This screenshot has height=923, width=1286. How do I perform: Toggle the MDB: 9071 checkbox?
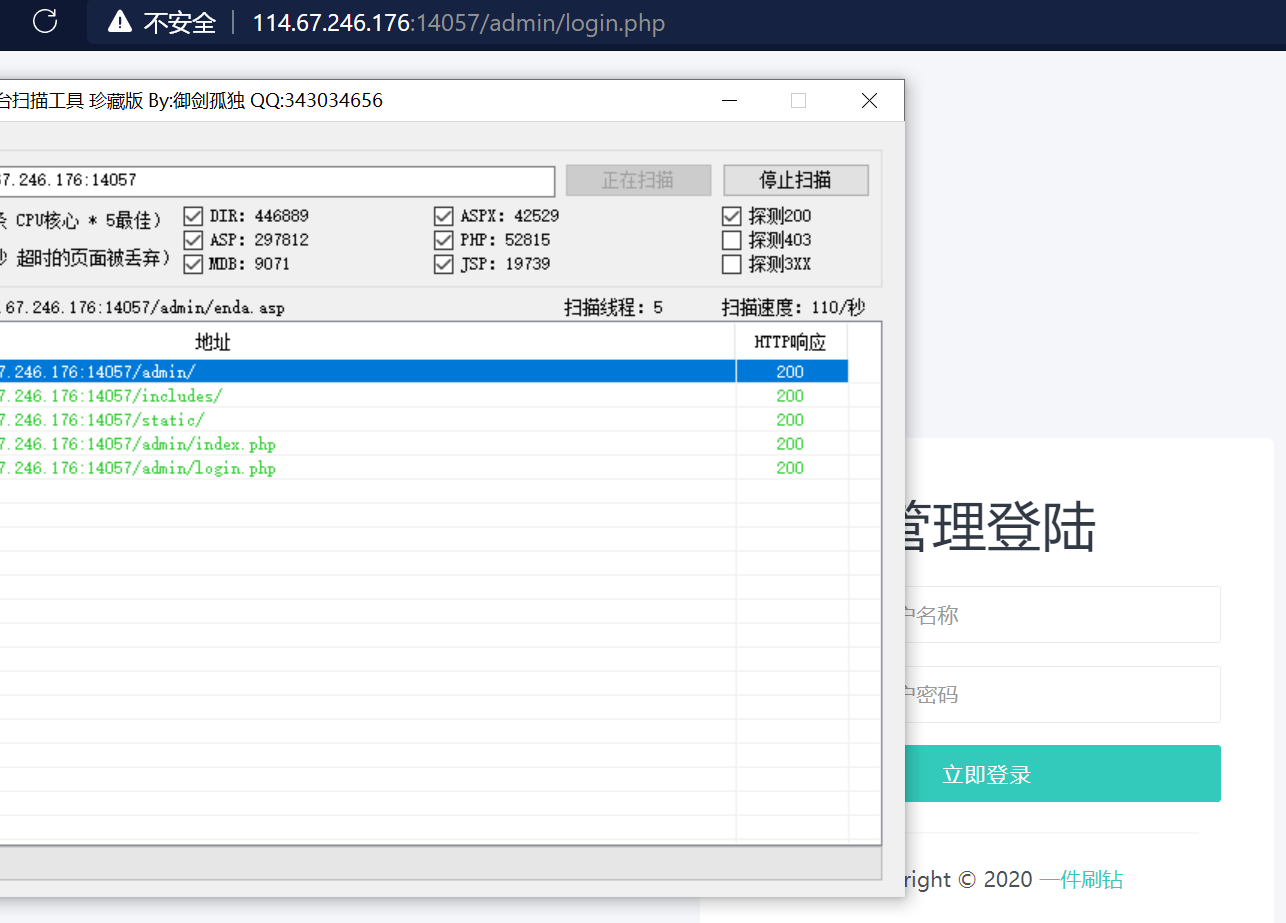coord(194,264)
